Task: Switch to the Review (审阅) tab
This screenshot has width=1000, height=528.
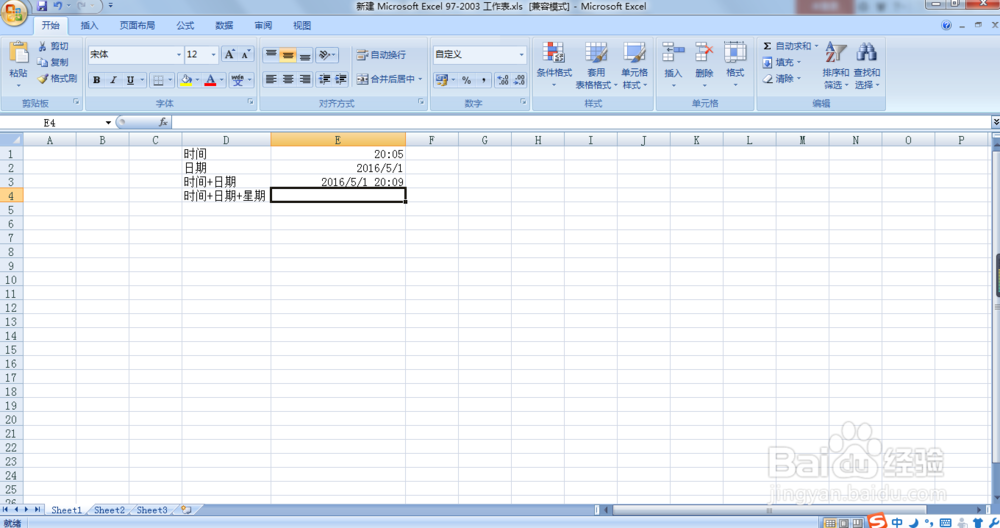Action: point(263,26)
